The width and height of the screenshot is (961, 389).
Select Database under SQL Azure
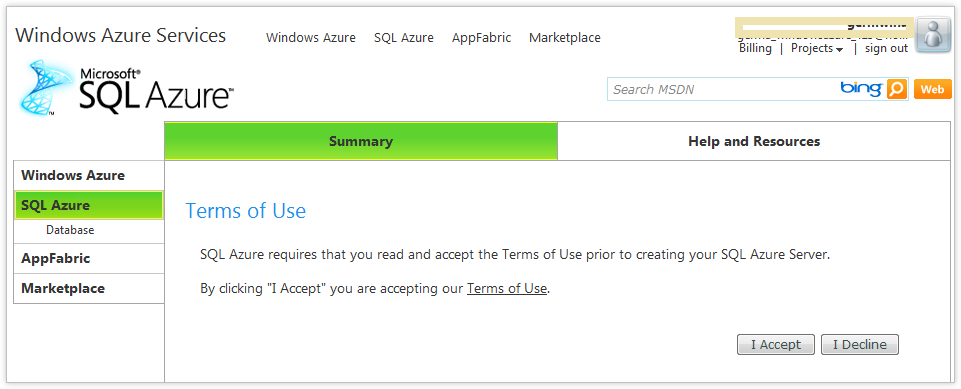[70, 230]
